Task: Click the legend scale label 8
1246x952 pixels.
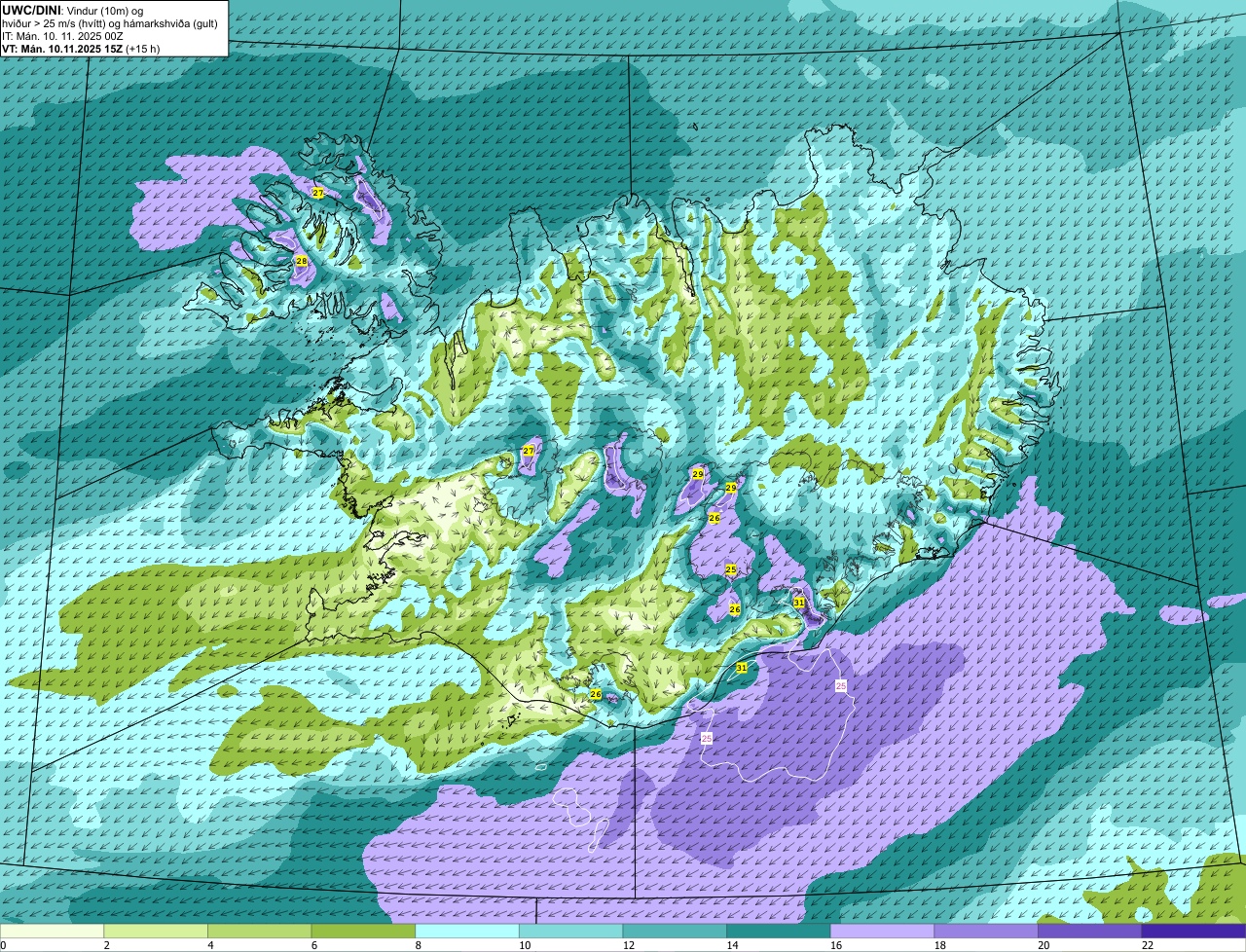Action: pyautogui.click(x=418, y=945)
